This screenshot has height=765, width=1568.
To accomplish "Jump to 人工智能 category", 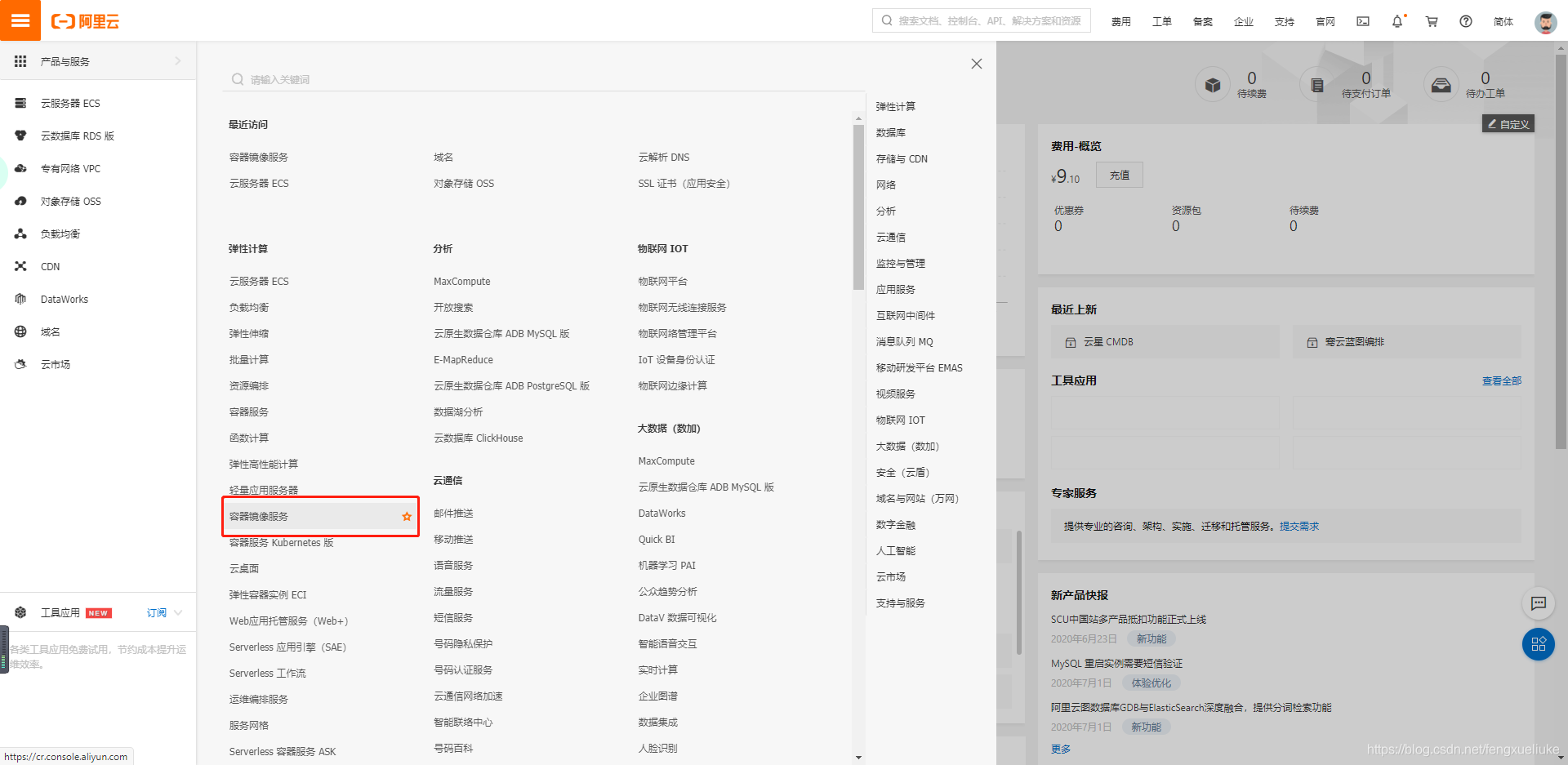I will 896,550.
